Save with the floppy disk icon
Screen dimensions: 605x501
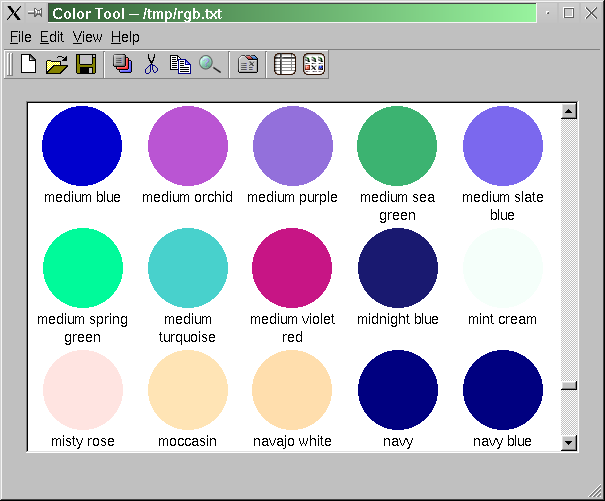coord(86,64)
